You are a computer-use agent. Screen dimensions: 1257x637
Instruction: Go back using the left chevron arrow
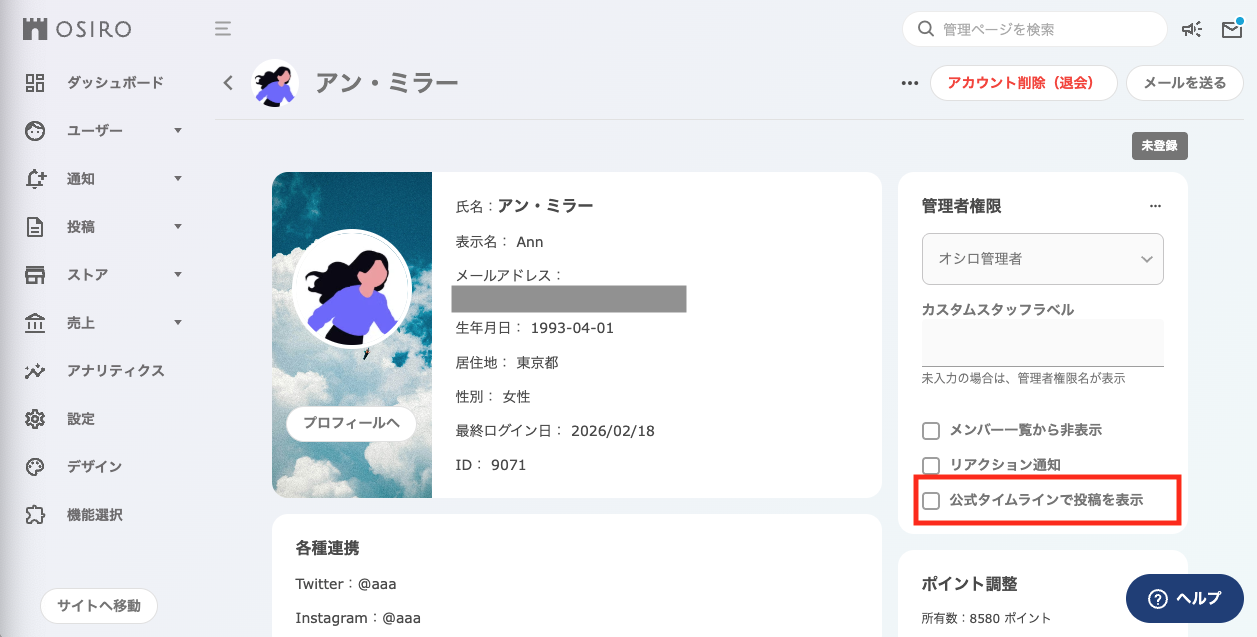pyautogui.click(x=228, y=83)
